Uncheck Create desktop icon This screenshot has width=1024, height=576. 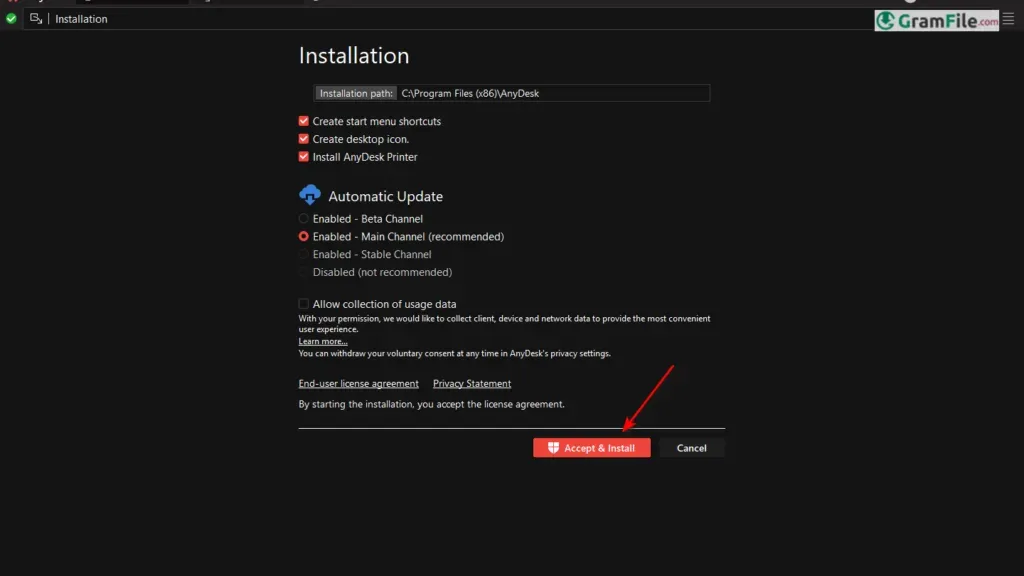(304, 139)
